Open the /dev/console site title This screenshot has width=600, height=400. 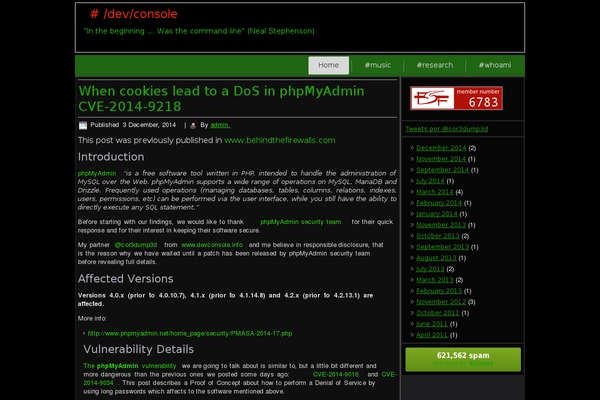pyautogui.click(x=134, y=14)
